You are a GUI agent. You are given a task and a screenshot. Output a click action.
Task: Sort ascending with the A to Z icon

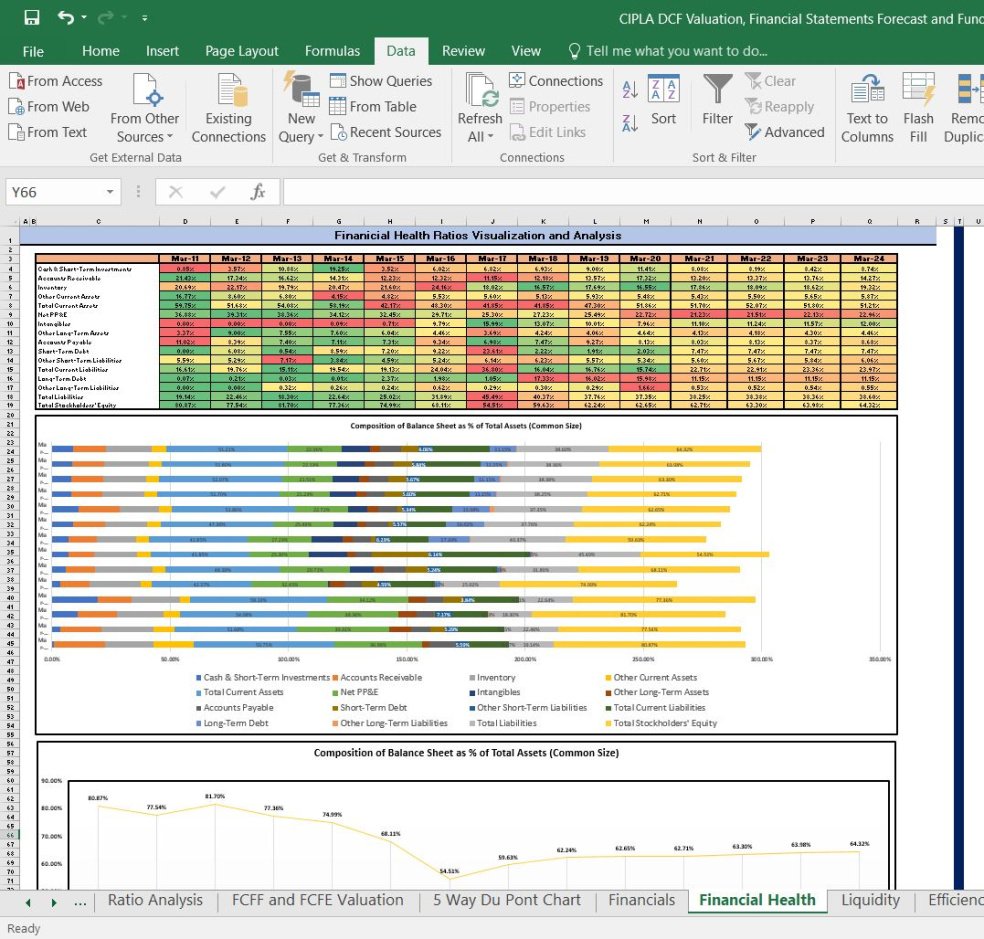click(630, 90)
